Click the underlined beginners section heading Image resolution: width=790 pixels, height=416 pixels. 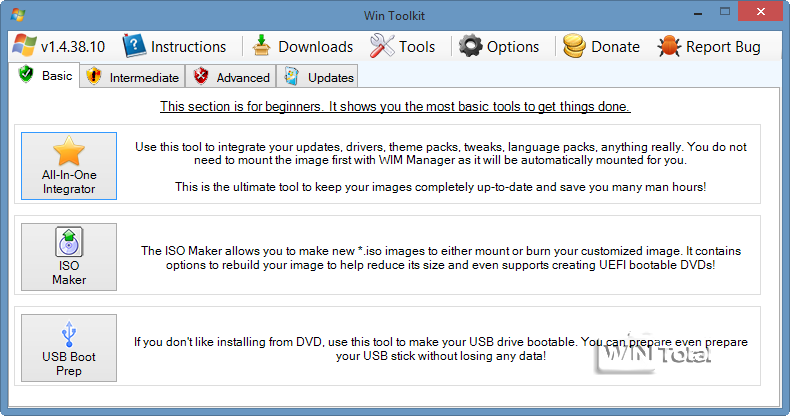395,107
